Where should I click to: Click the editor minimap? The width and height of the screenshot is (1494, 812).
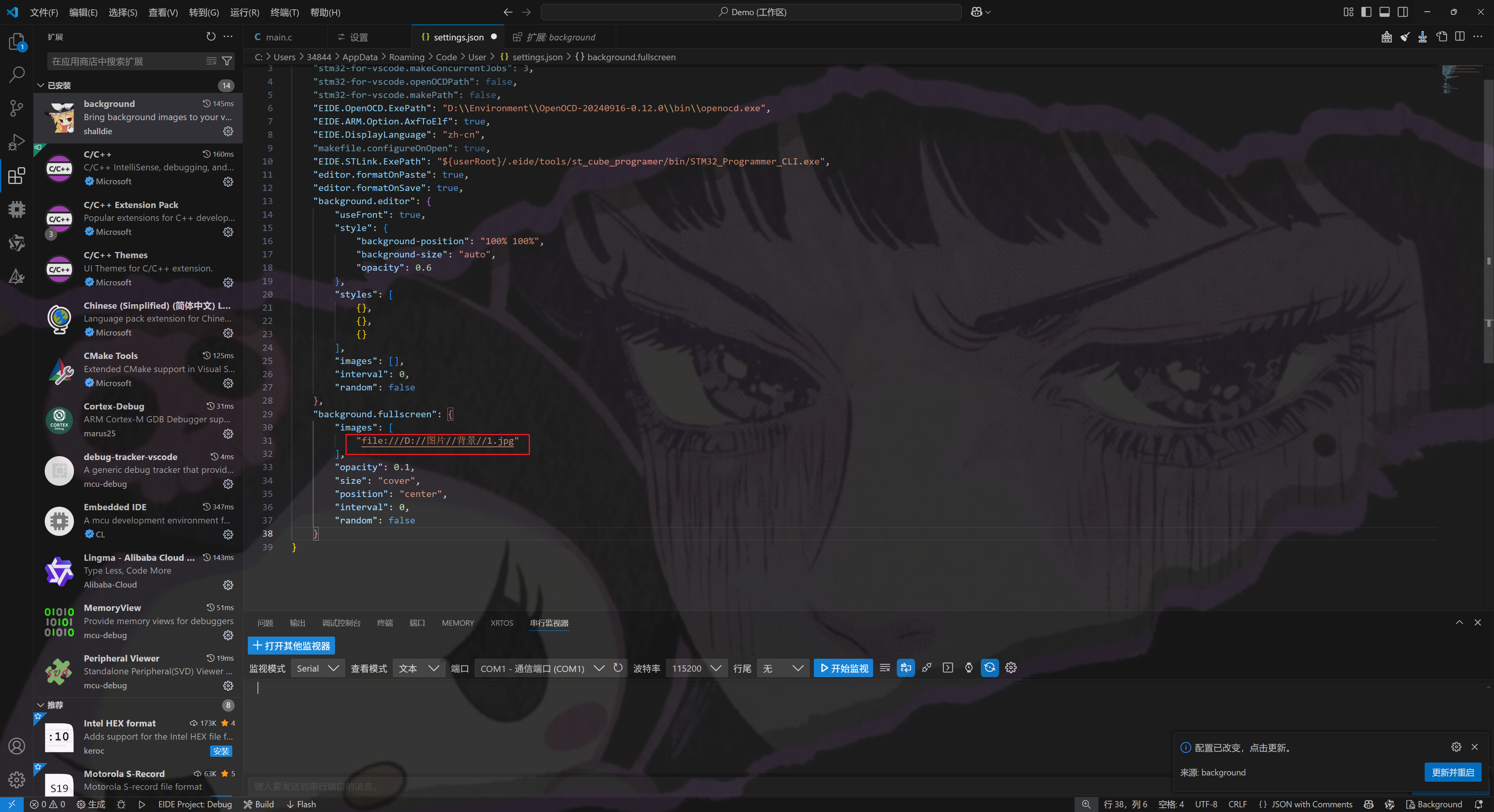click(x=1462, y=79)
